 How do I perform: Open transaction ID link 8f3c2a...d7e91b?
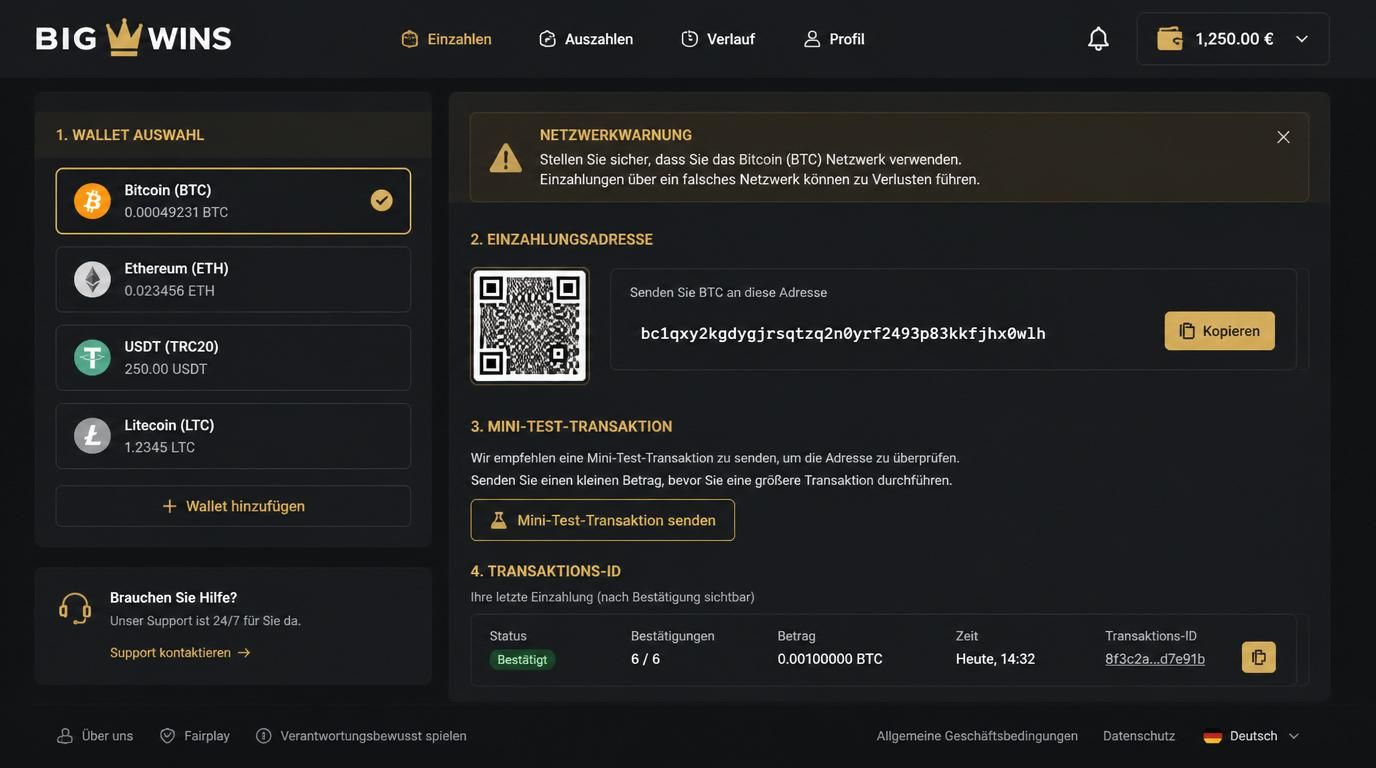click(x=1155, y=659)
